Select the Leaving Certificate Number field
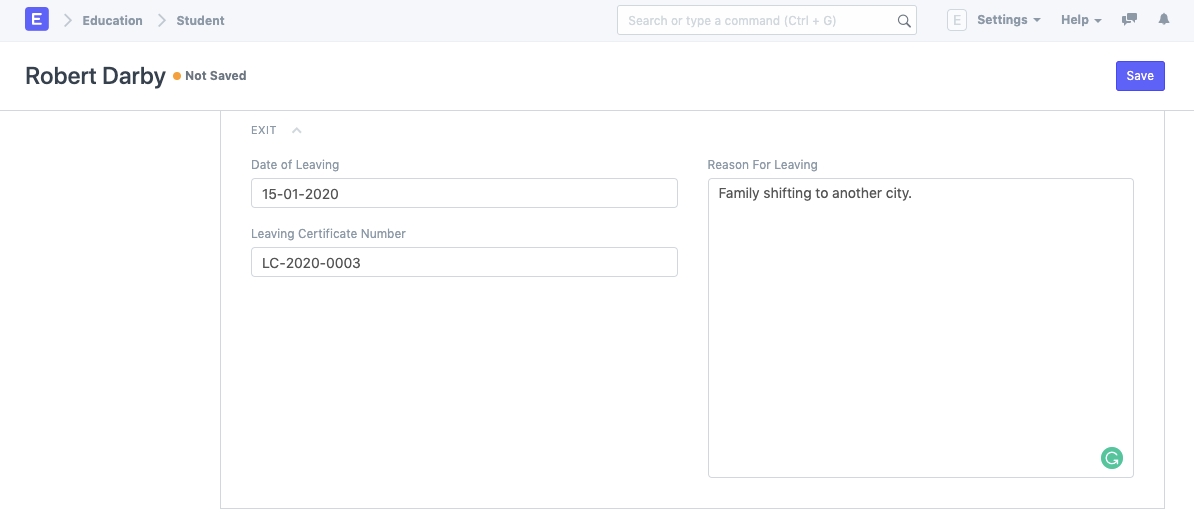The width and height of the screenshot is (1194, 531). click(464, 263)
